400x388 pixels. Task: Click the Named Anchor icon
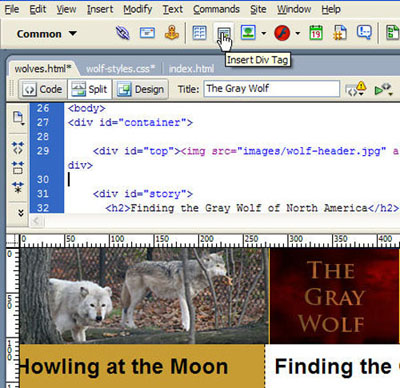pyautogui.click(x=172, y=33)
